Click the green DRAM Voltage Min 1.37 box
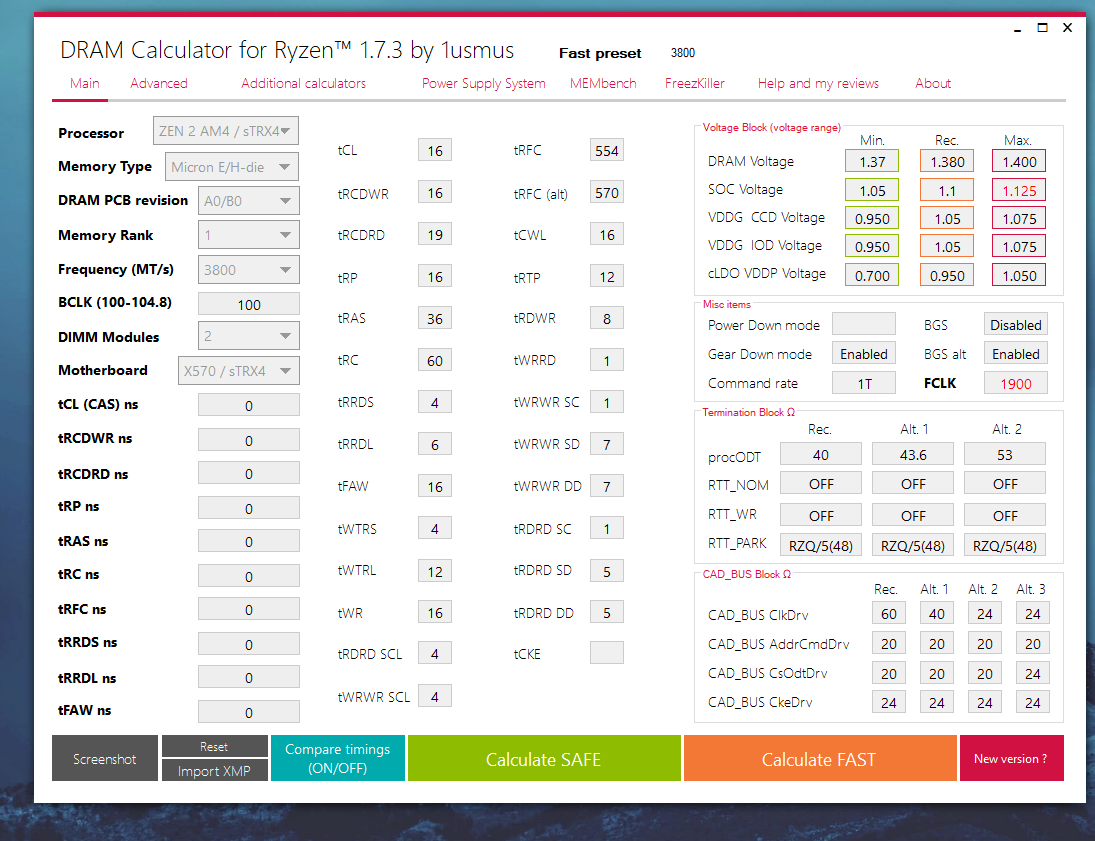This screenshot has width=1095, height=841. tap(872, 161)
